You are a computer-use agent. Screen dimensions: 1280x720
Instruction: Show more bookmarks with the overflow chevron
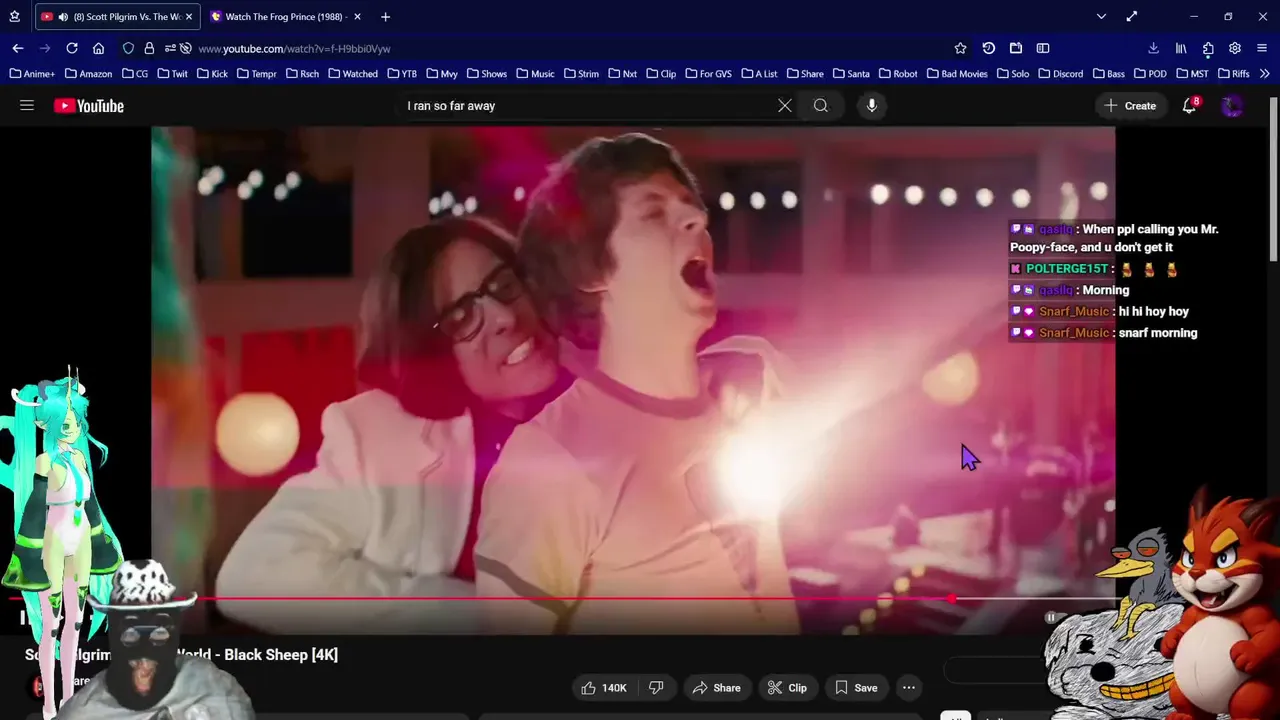click(x=1265, y=74)
